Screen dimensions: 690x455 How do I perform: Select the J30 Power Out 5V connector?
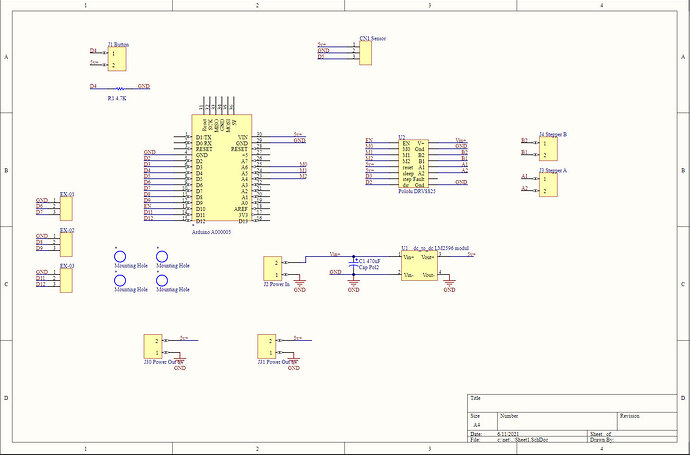point(153,346)
